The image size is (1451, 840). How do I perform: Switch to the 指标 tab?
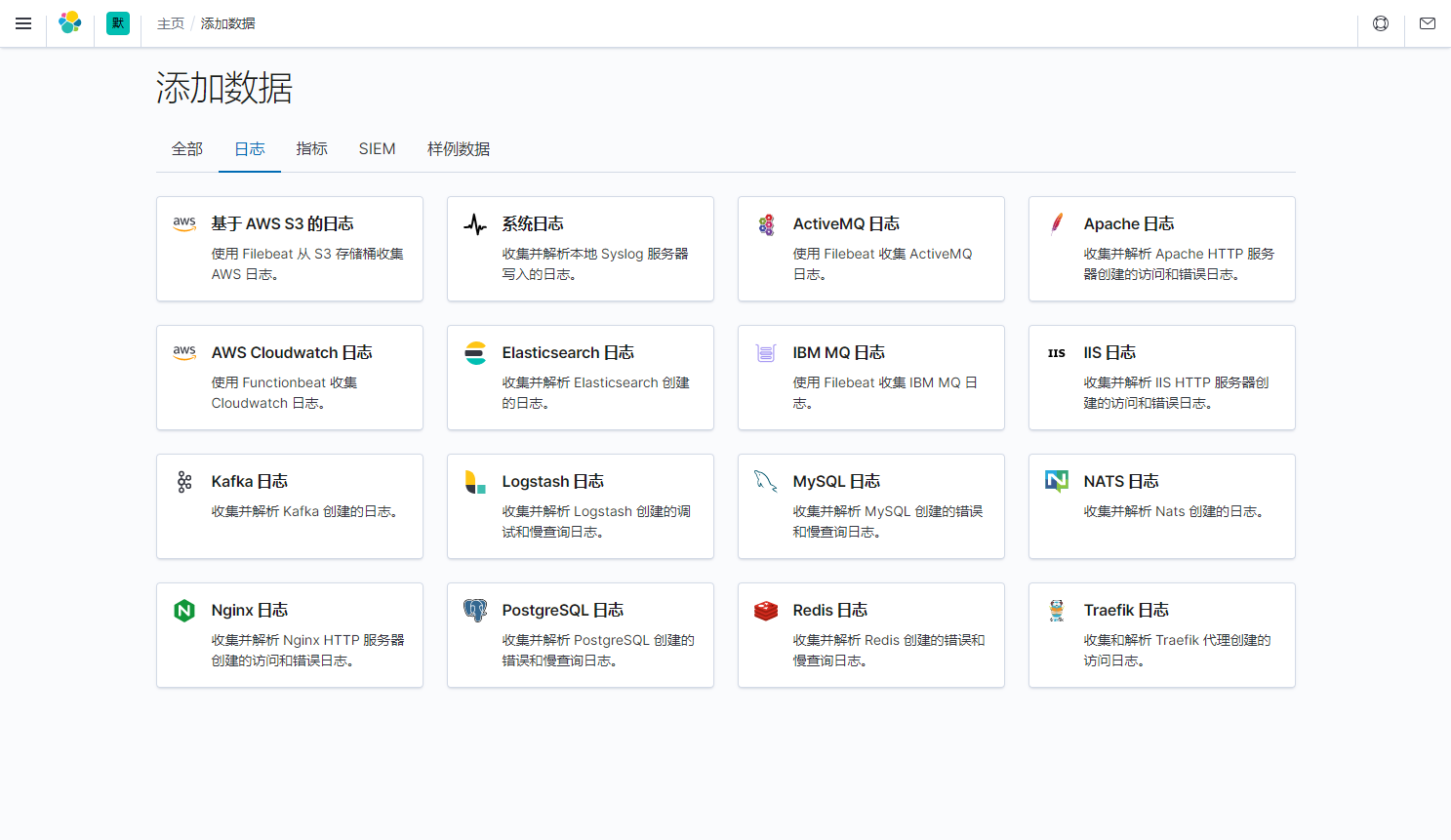coord(311,148)
